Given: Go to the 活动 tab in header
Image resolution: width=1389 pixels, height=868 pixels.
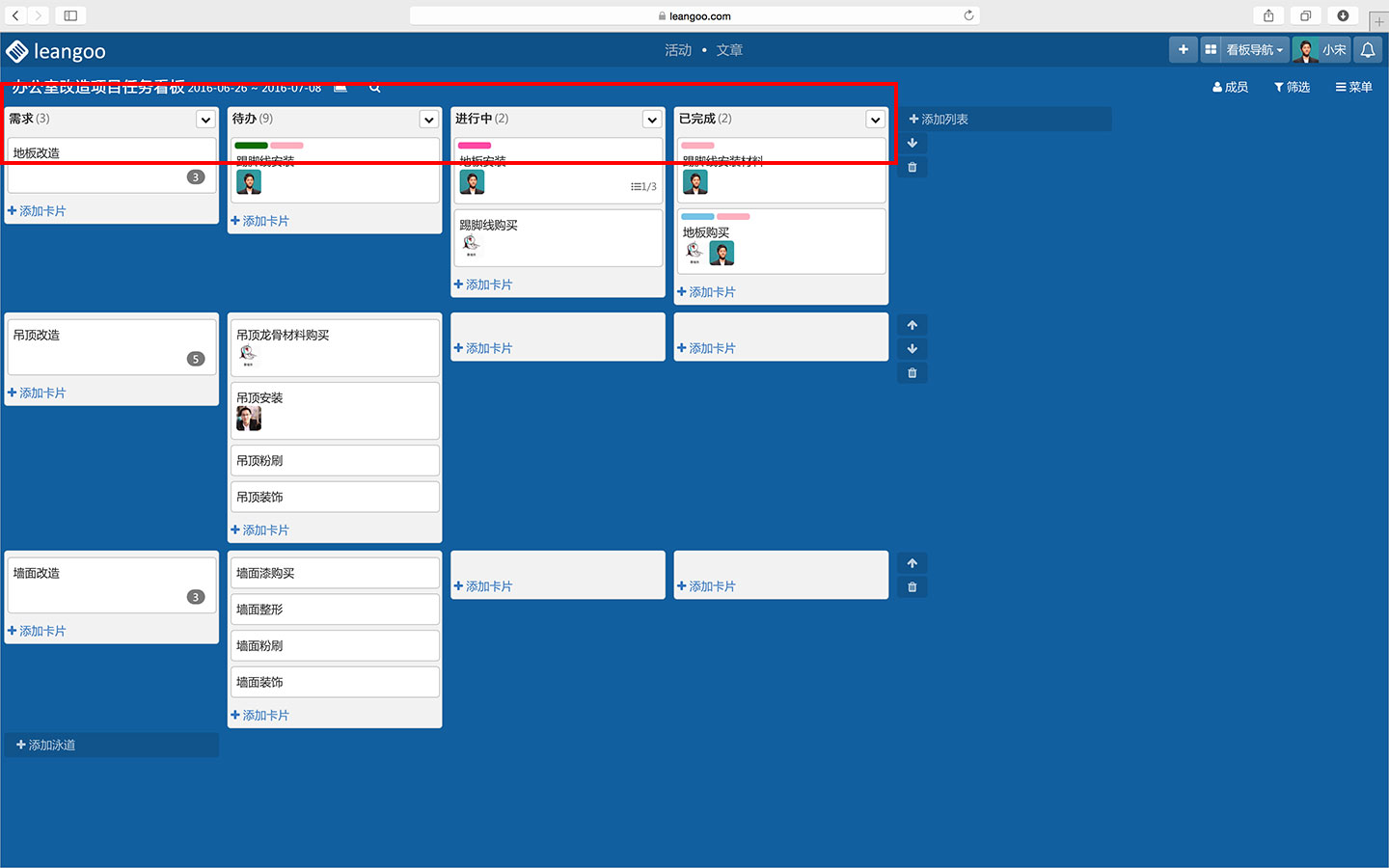Looking at the screenshot, I should tap(678, 50).
